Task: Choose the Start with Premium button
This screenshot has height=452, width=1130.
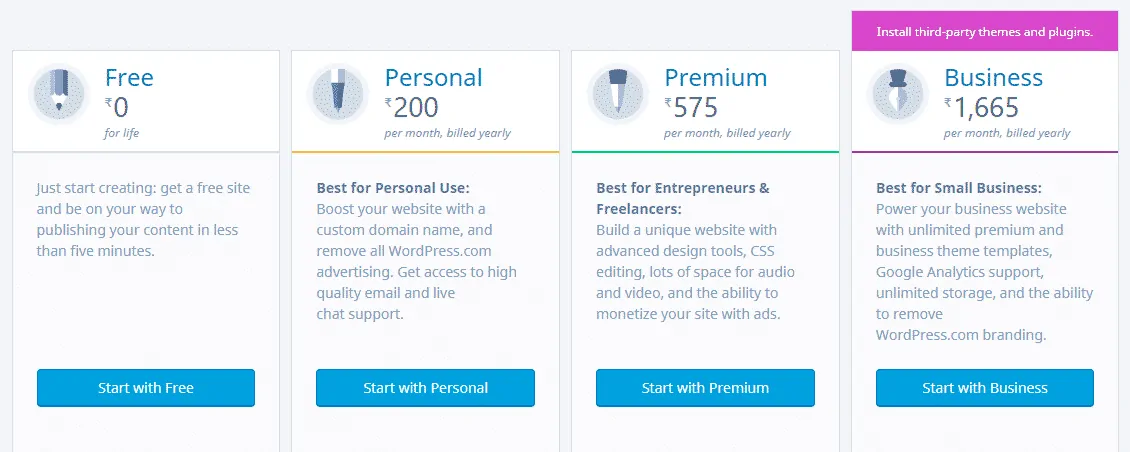Action: [x=705, y=388]
